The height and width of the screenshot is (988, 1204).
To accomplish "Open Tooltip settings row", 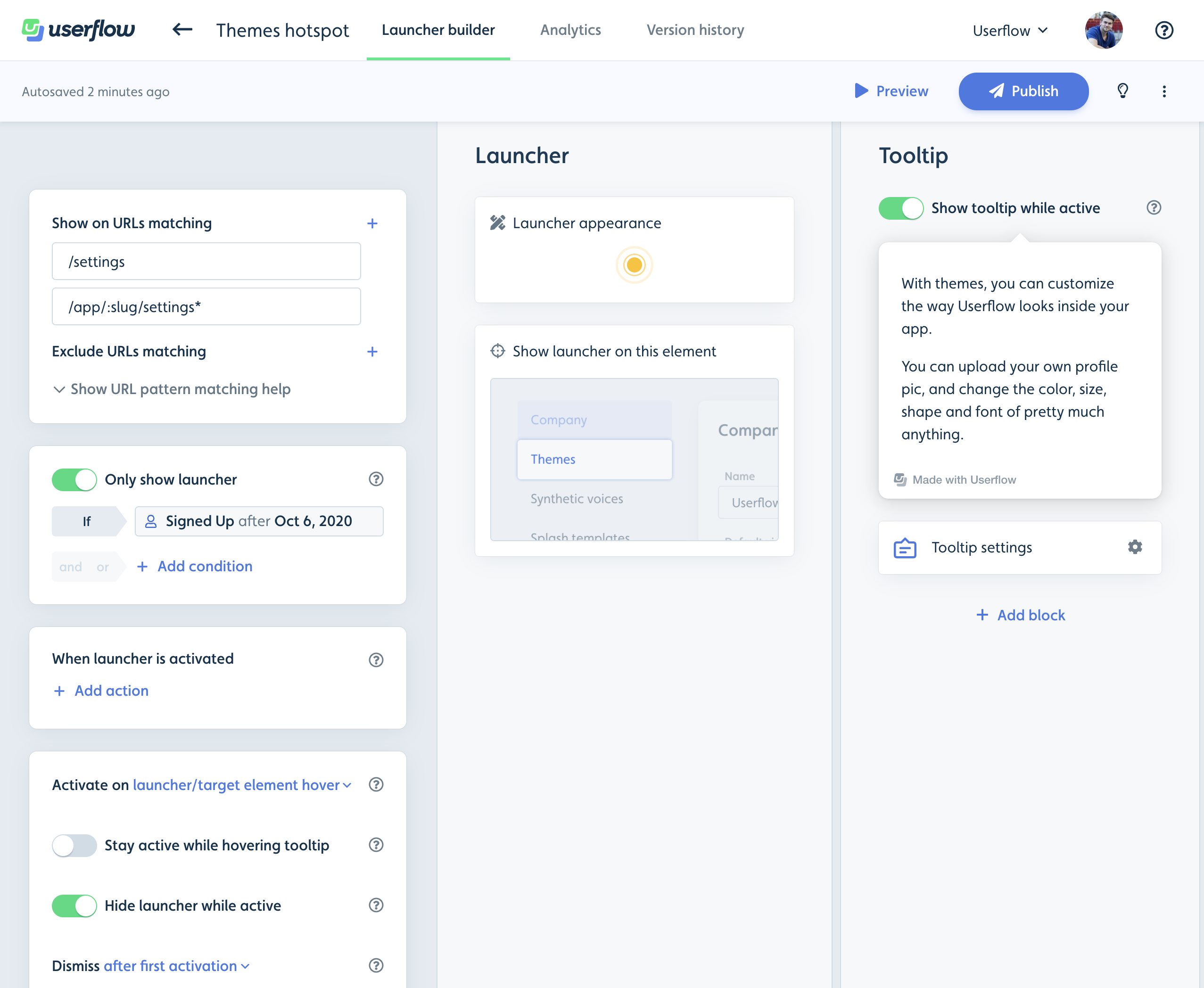I will 1020,547.
